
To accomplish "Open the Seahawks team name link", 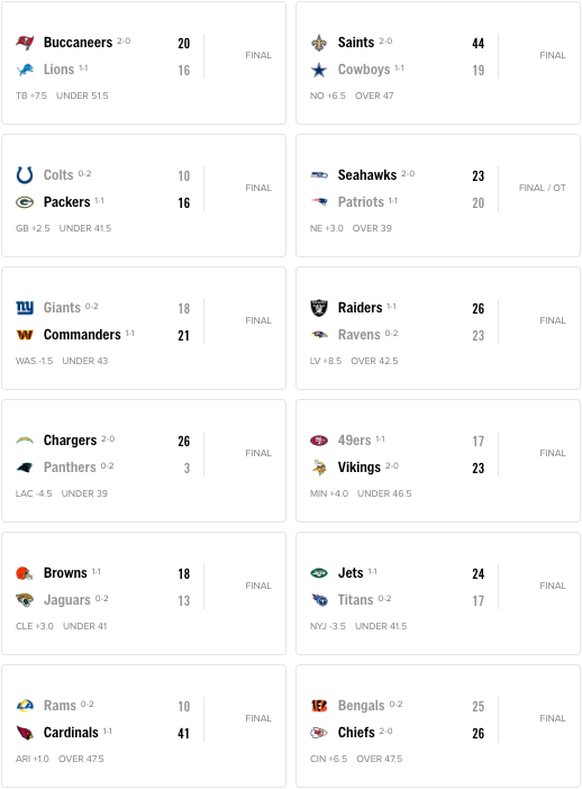I will pyautogui.click(x=367, y=175).
